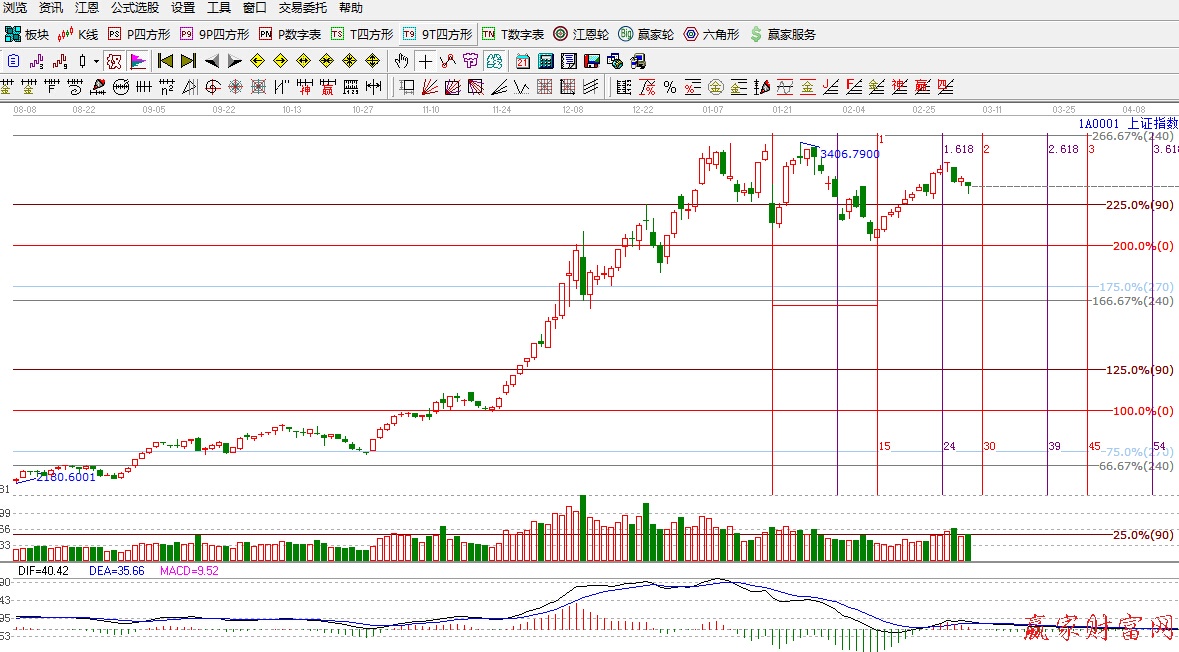This screenshot has width=1179, height=652.
Task: Click the save floppy disk icon
Action: 591,61
